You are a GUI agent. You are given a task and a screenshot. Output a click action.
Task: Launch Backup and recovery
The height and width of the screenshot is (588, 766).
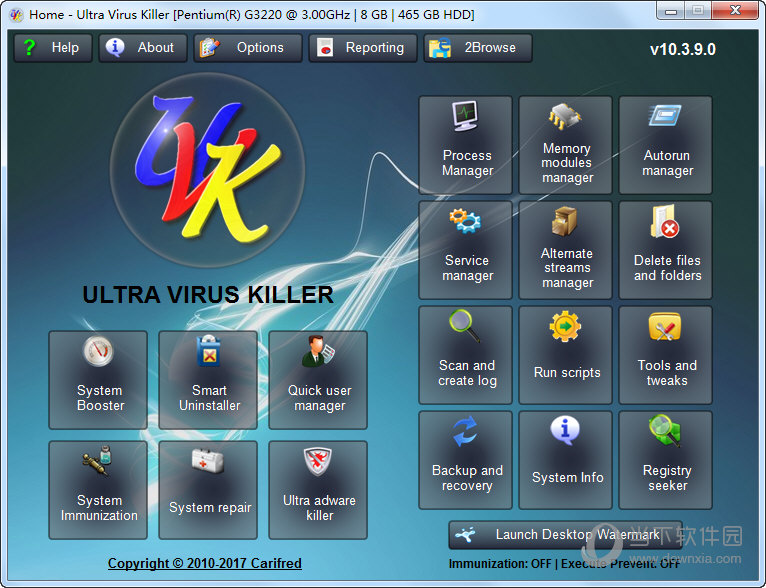click(x=466, y=460)
